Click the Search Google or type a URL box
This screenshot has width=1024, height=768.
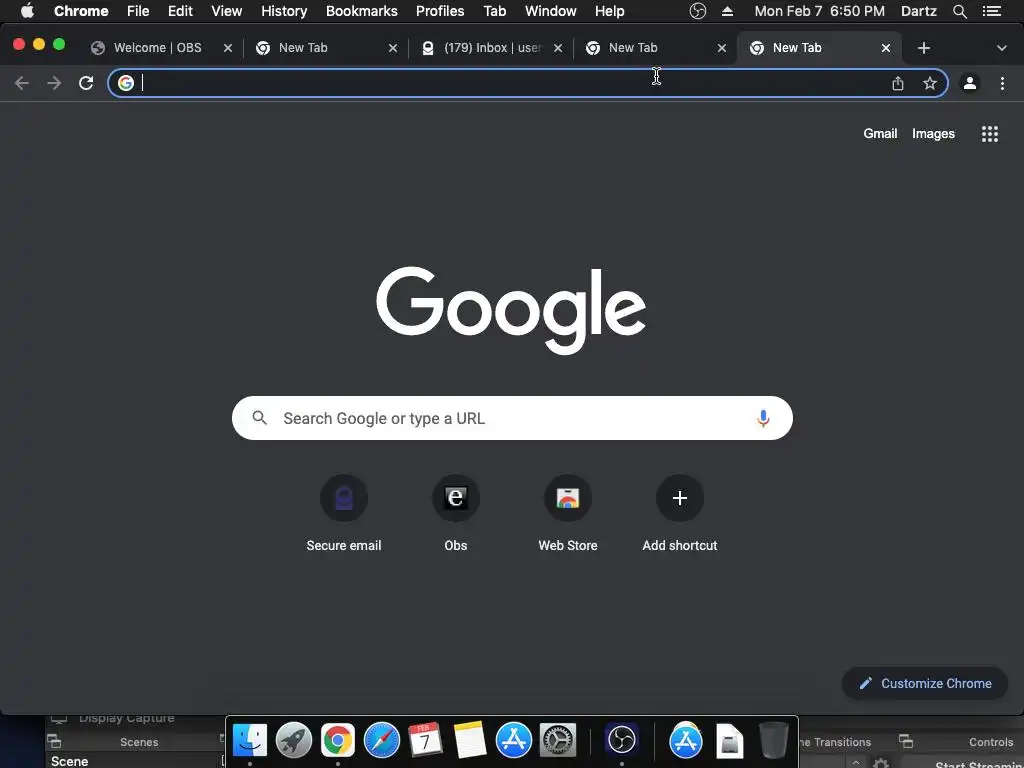point(513,418)
